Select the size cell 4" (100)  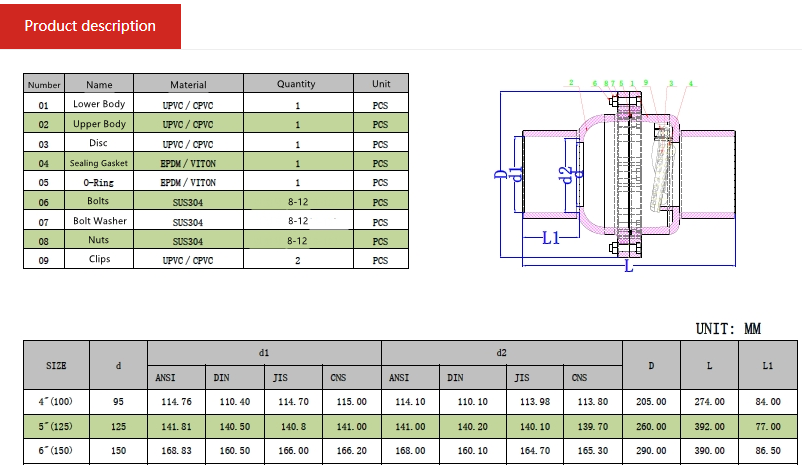(56, 401)
